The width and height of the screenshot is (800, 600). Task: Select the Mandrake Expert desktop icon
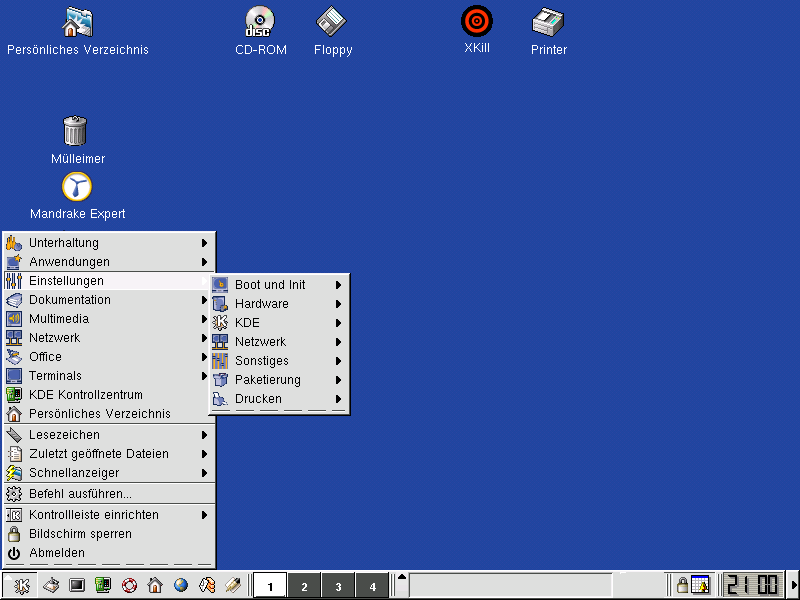click(78, 195)
